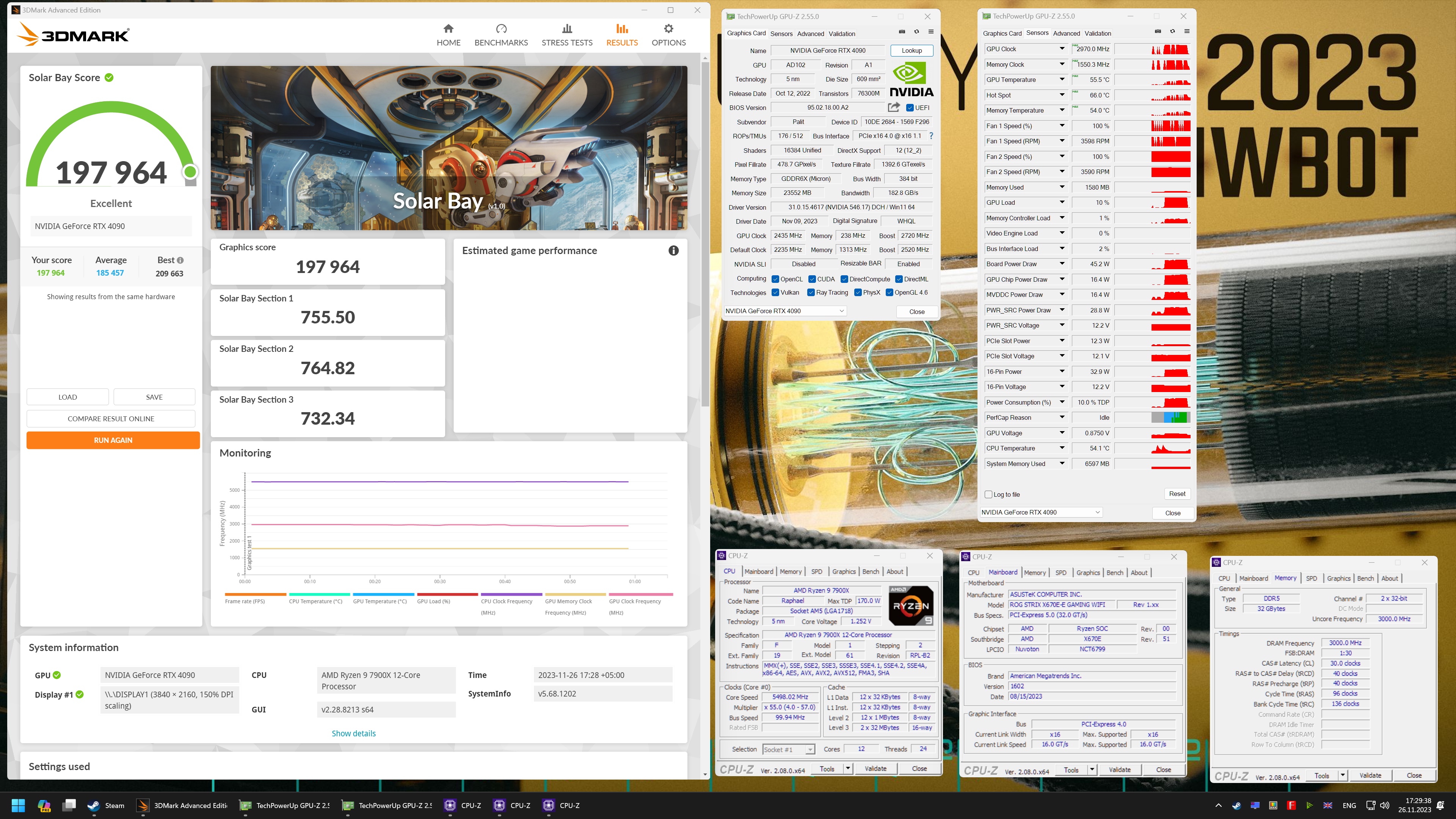Image resolution: width=1456 pixels, height=819 pixels.
Task: Switch to Sensors tab in left GPU-Z window
Action: tap(781, 34)
